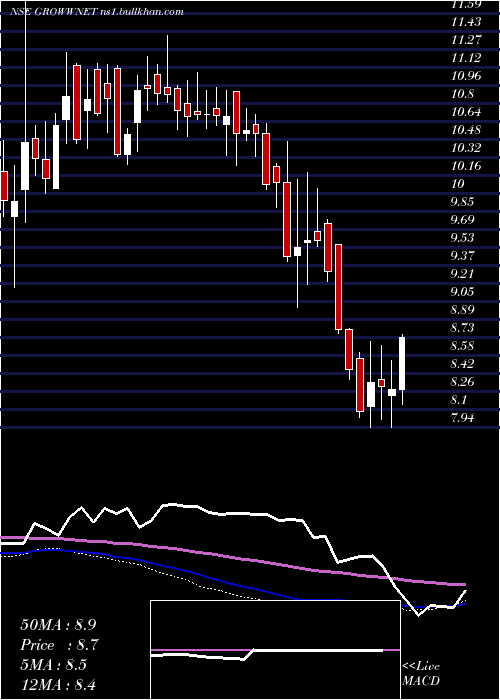Click the 9.85 price axis label

point(462,202)
